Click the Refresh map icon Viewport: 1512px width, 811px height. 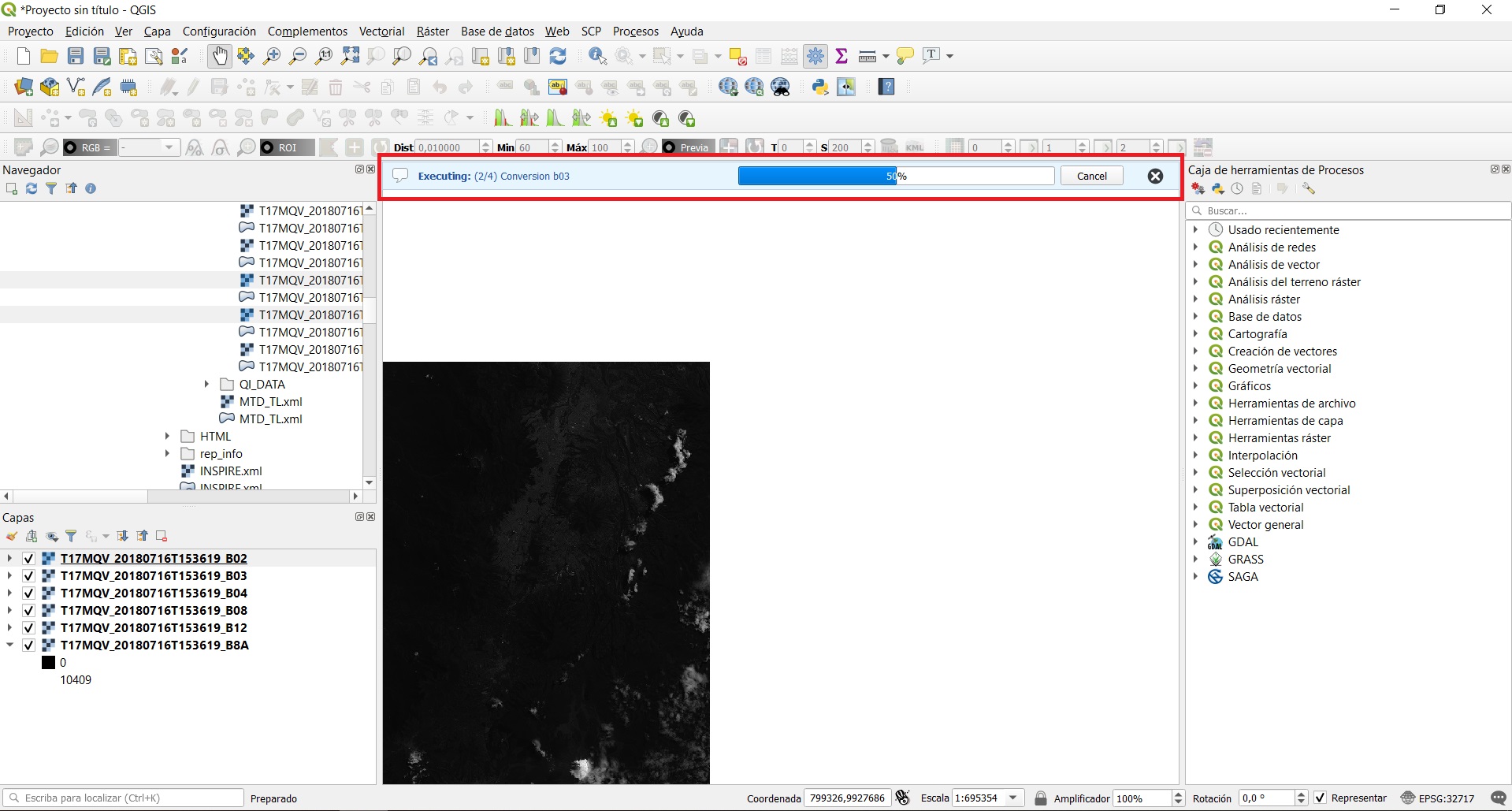[x=558, y=56]
